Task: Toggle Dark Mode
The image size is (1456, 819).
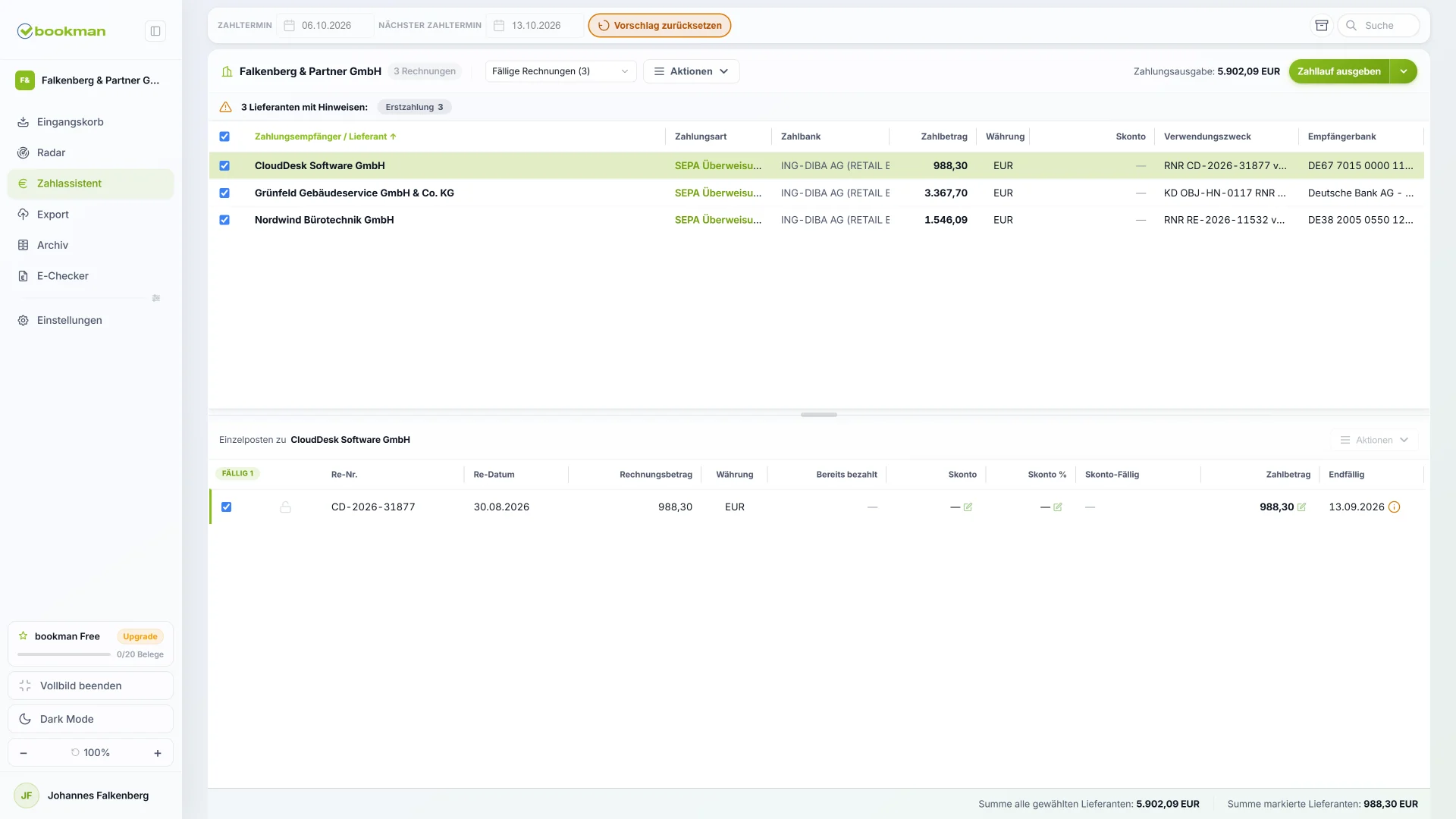Action: (x=90, y=719)
